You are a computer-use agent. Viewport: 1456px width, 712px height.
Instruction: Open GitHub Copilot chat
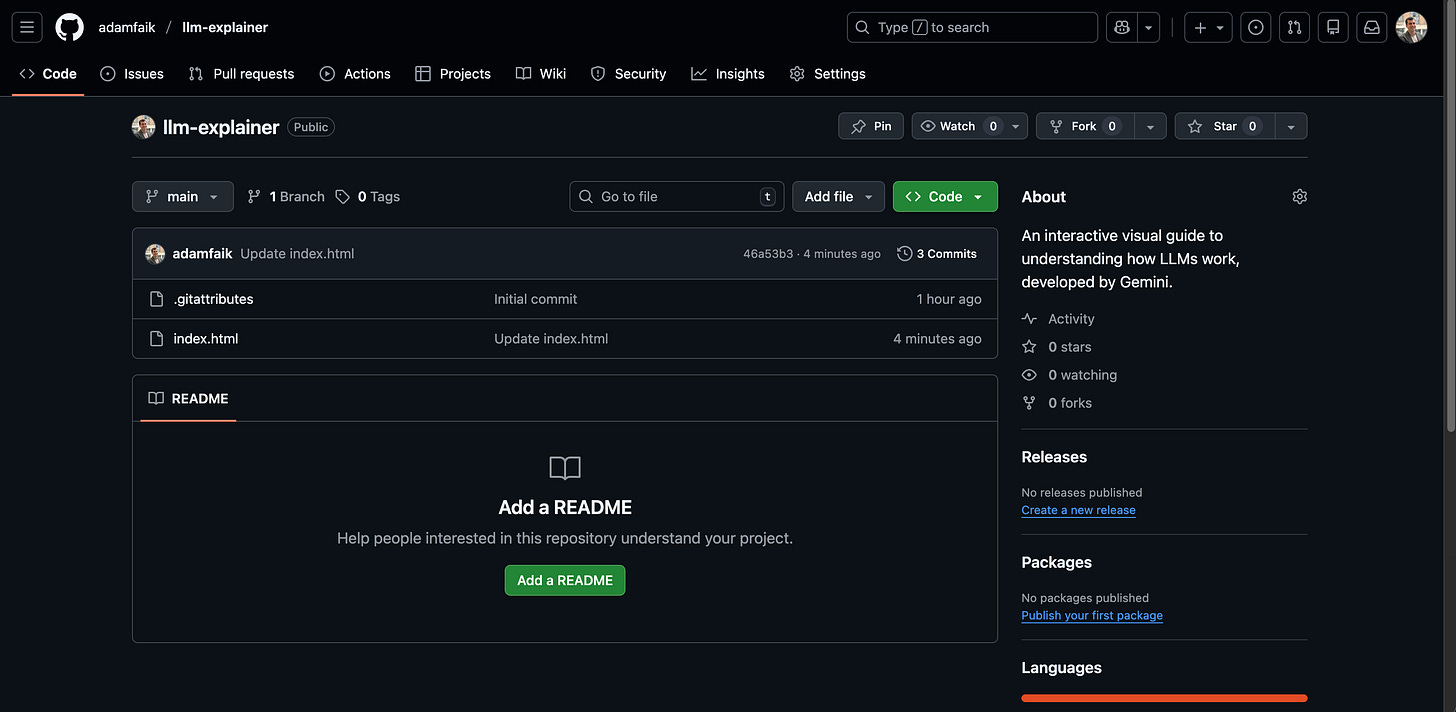(x=1121, y=27)
